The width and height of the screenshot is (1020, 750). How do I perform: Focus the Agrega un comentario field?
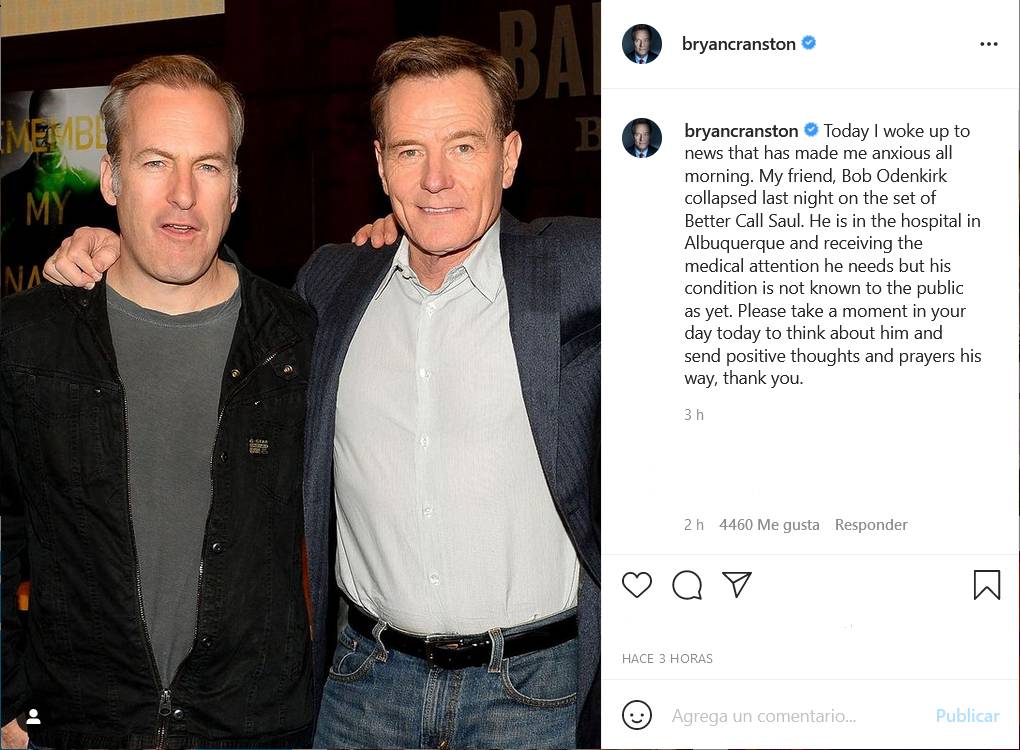(x=790, y=716)
